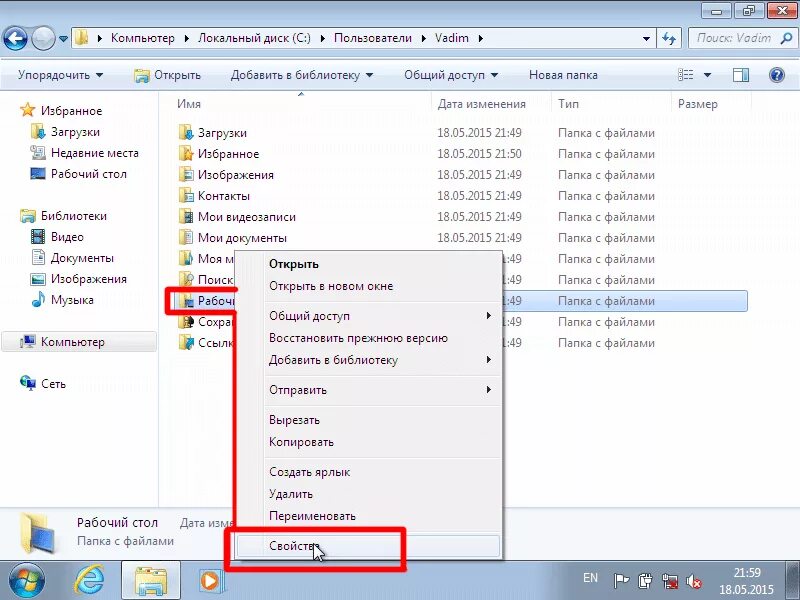Choose Восстановить прежнюю версию
The width and height of the screenshot is (800, 600).
(368, 338)
